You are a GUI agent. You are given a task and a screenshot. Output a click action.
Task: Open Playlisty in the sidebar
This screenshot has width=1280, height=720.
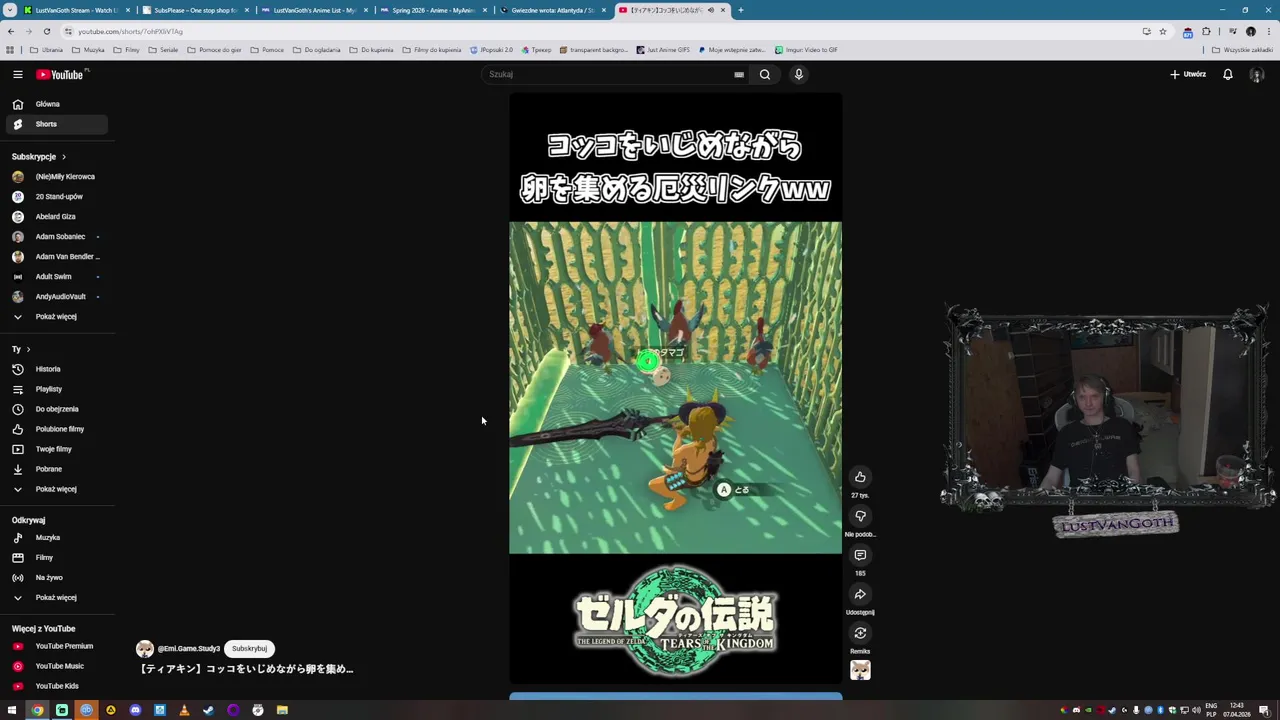[x=56, y=389]
